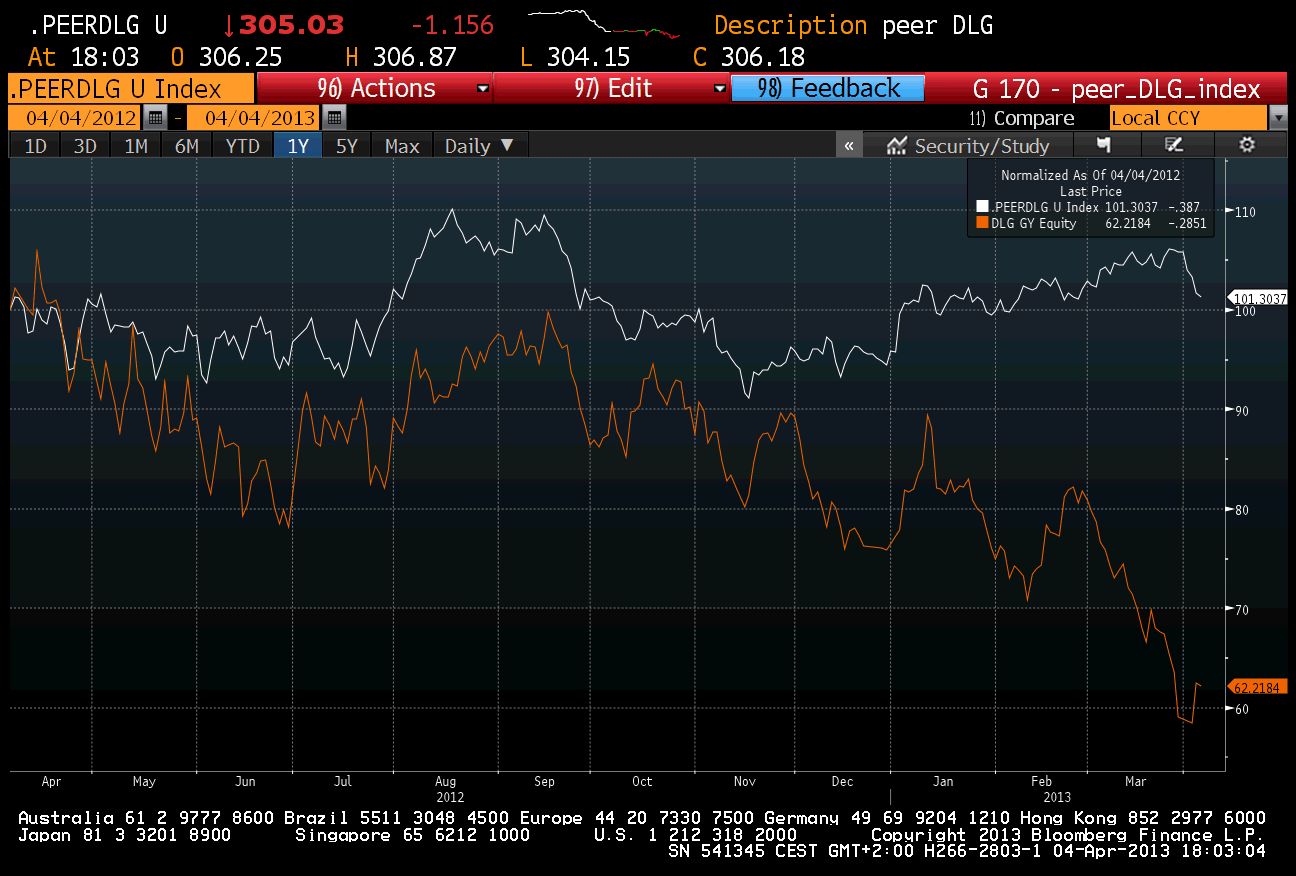Viewport: 1296px width, 876px height.
Task: Click the Nov x-axis month label
Action: (x=745, y=782)
